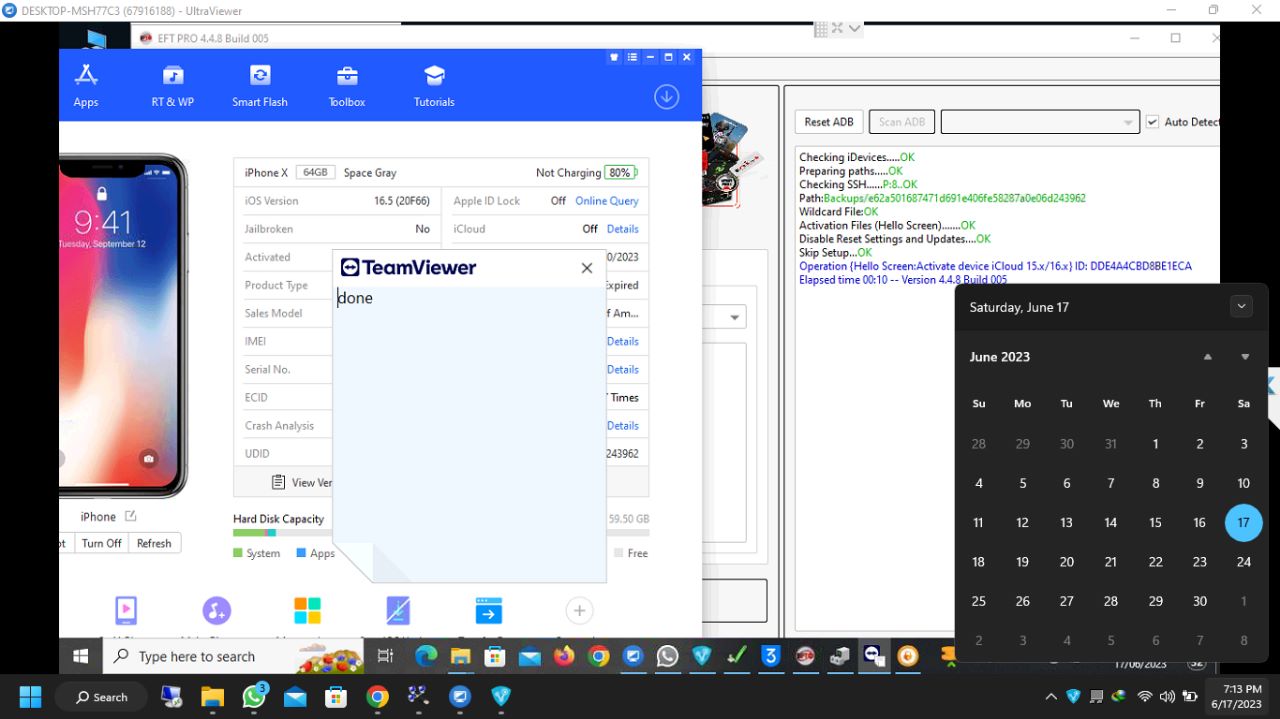Open the Tutorials section
The height and width of the screenshot is (719, 1280).
(x=434, y=86)
